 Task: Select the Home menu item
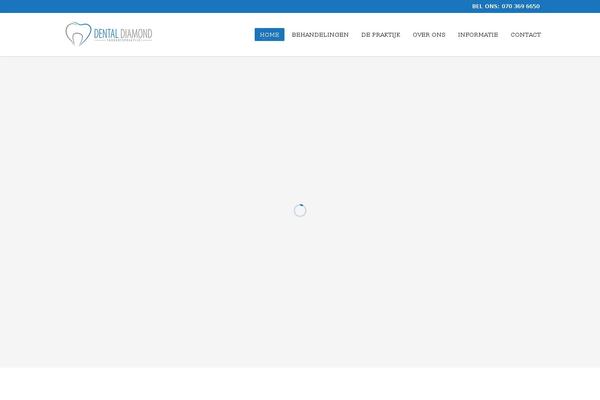pyautogui.click(x=269, y=34)
